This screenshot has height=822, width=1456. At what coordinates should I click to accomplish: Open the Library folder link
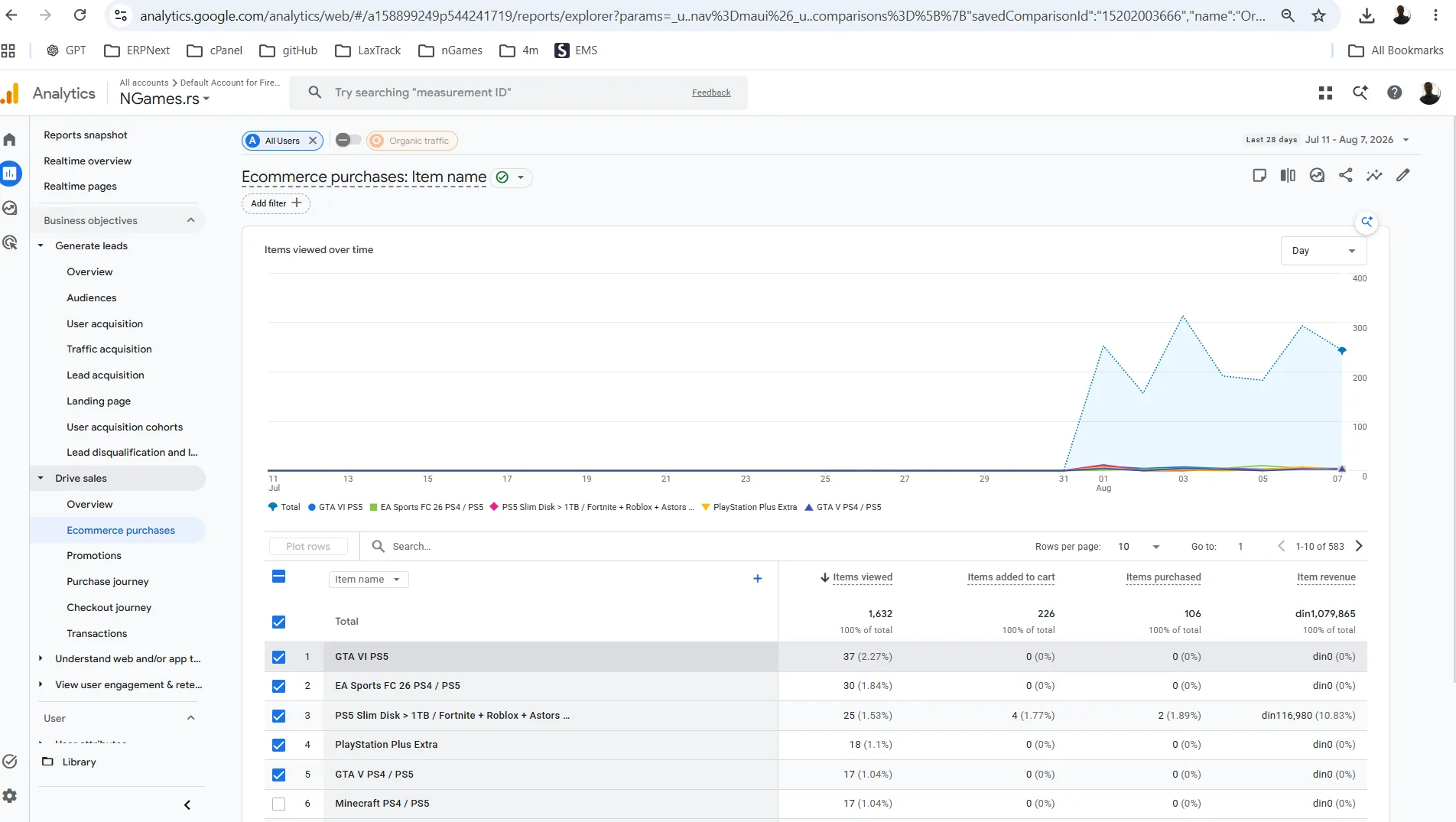69,762
